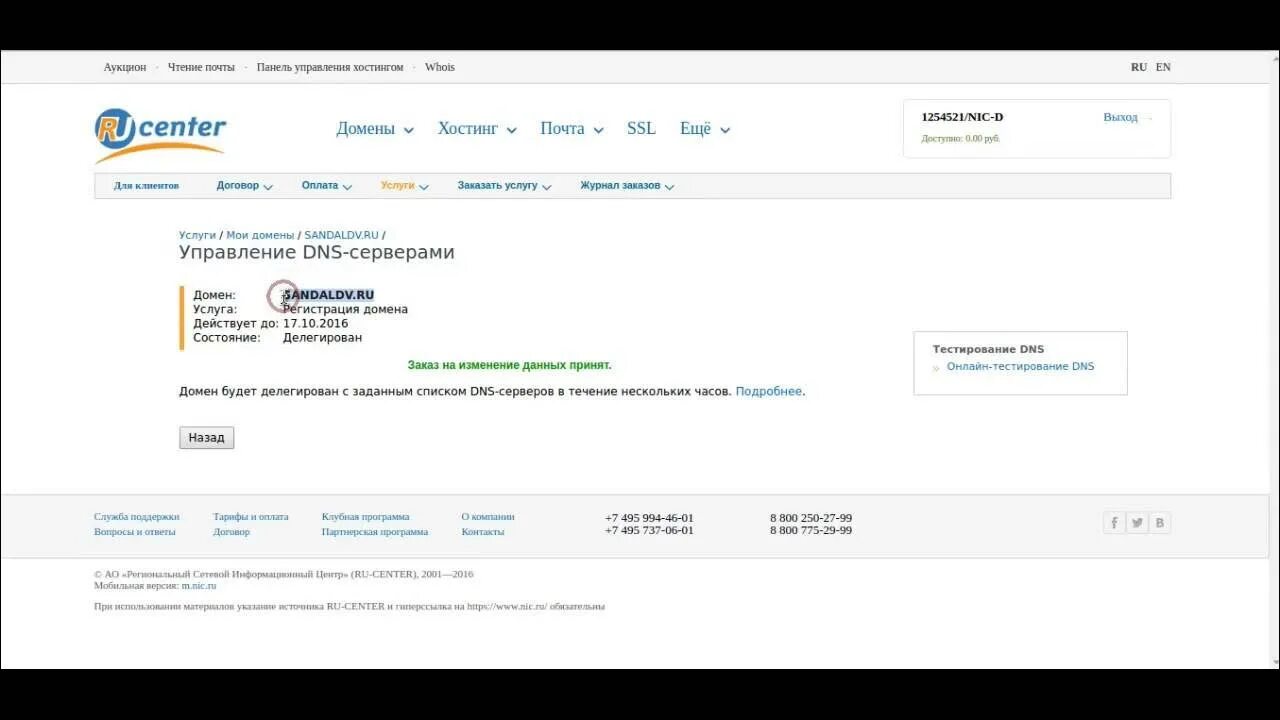Go to SANDALDV.RU breadcrumb

coord(341,235)
